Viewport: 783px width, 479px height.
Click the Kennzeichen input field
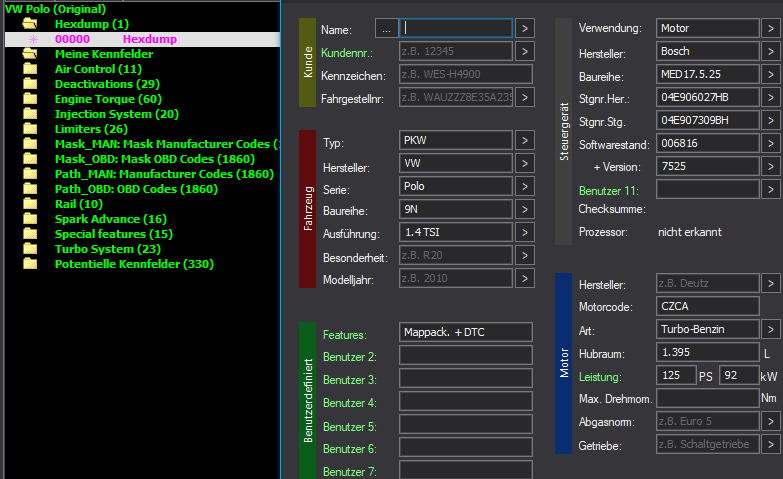pos(466,74)
